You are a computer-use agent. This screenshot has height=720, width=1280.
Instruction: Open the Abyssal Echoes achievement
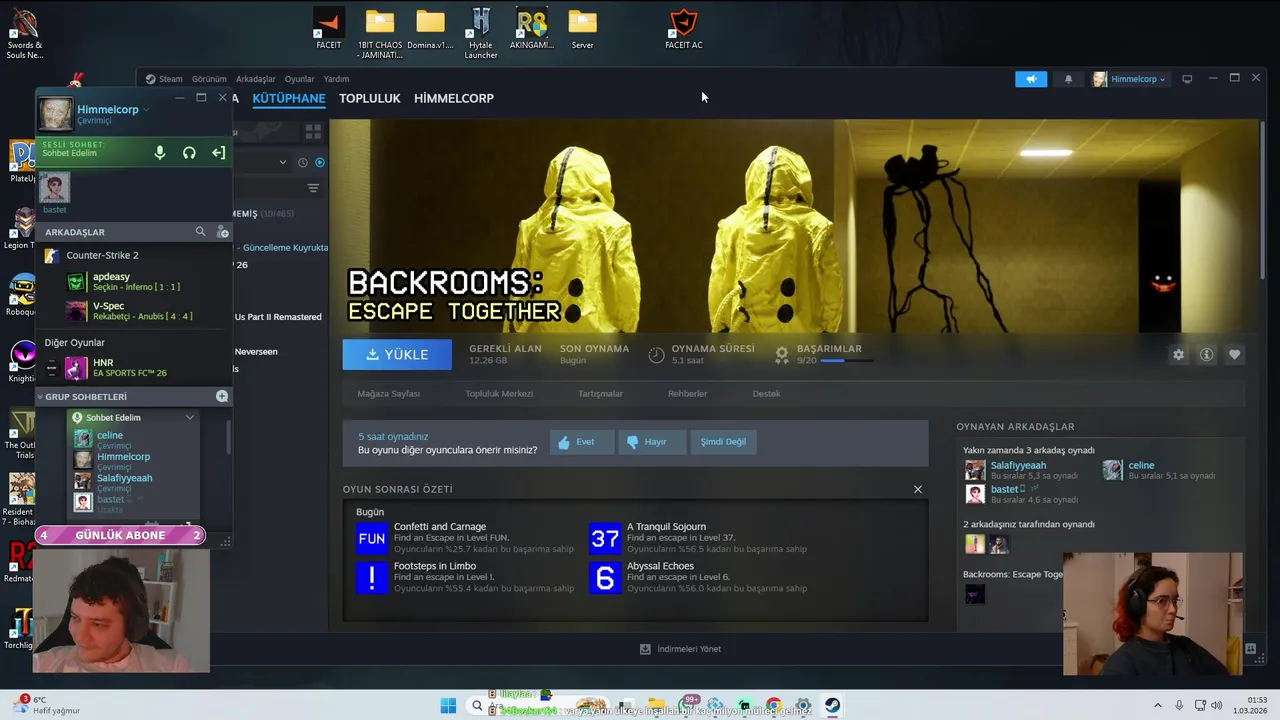coord(698,577)
